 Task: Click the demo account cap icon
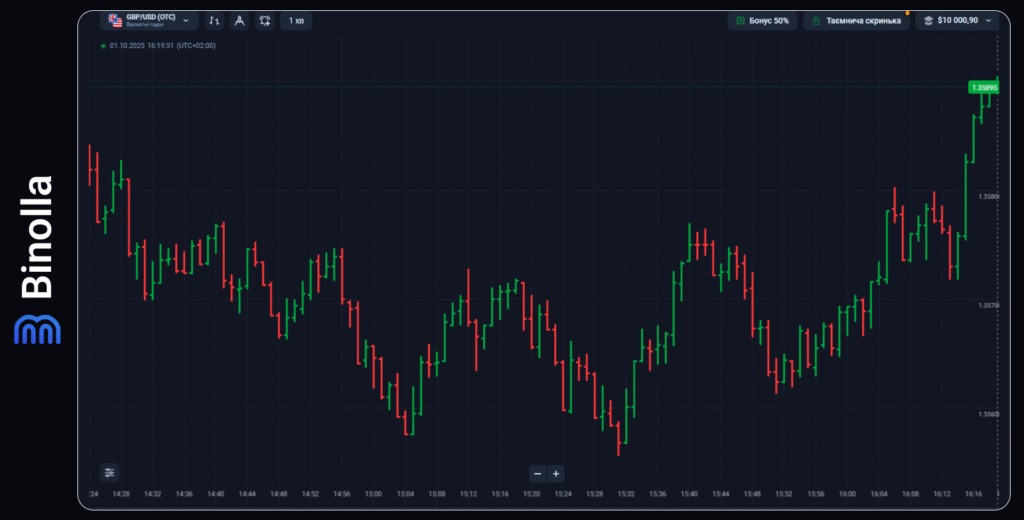[928, 20]
